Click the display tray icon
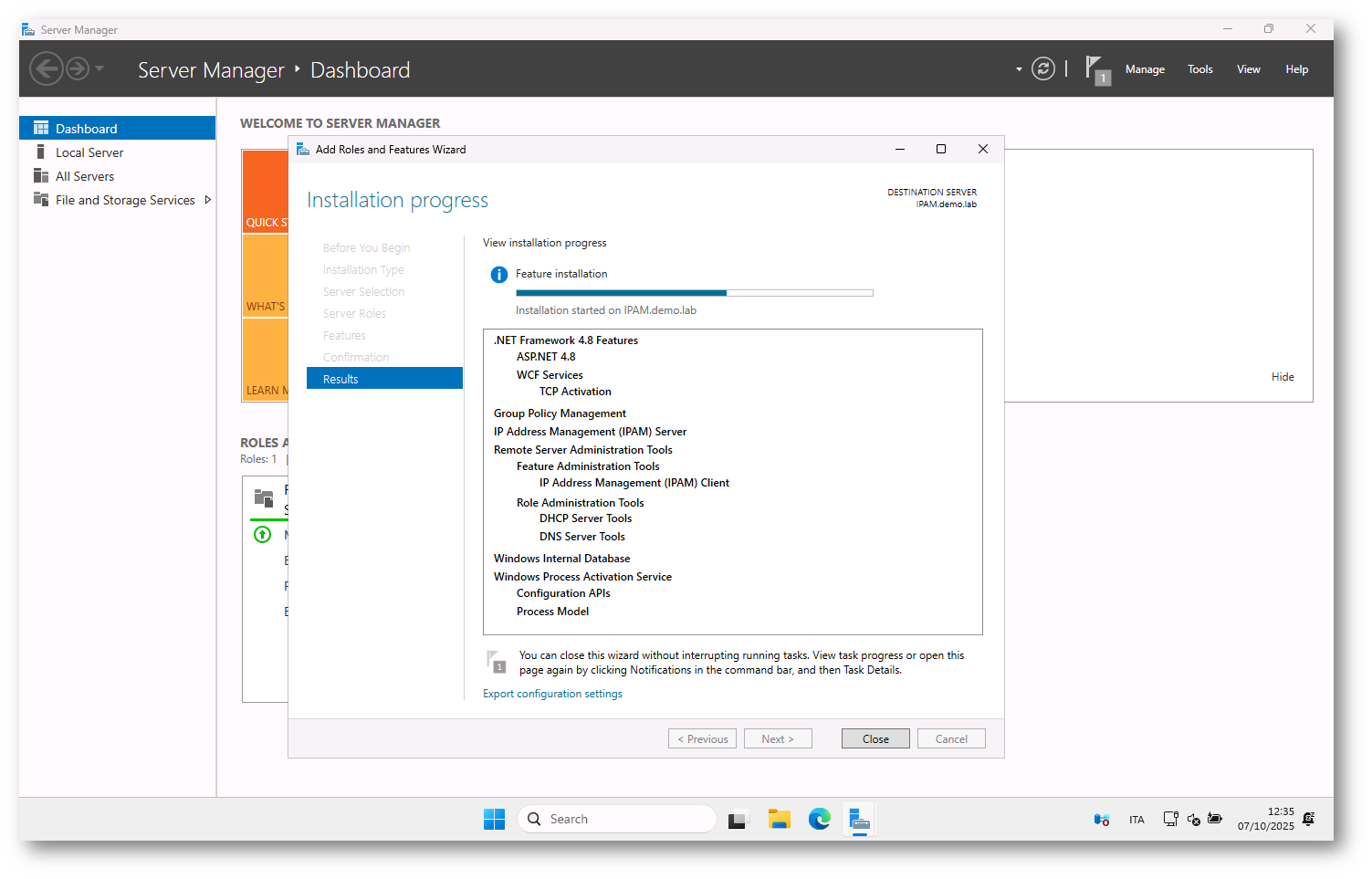Image resolution: width=1372 pixels, height=879 pixels. (1170, 819)
